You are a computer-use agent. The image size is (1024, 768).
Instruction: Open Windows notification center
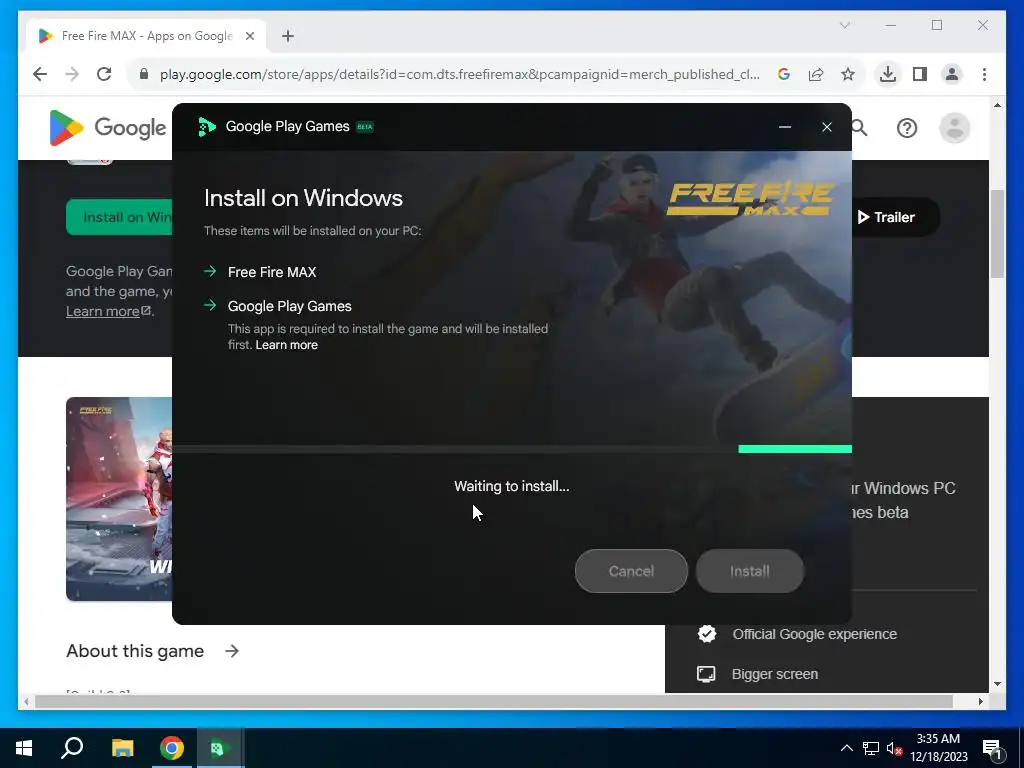(x=993, y=749)
